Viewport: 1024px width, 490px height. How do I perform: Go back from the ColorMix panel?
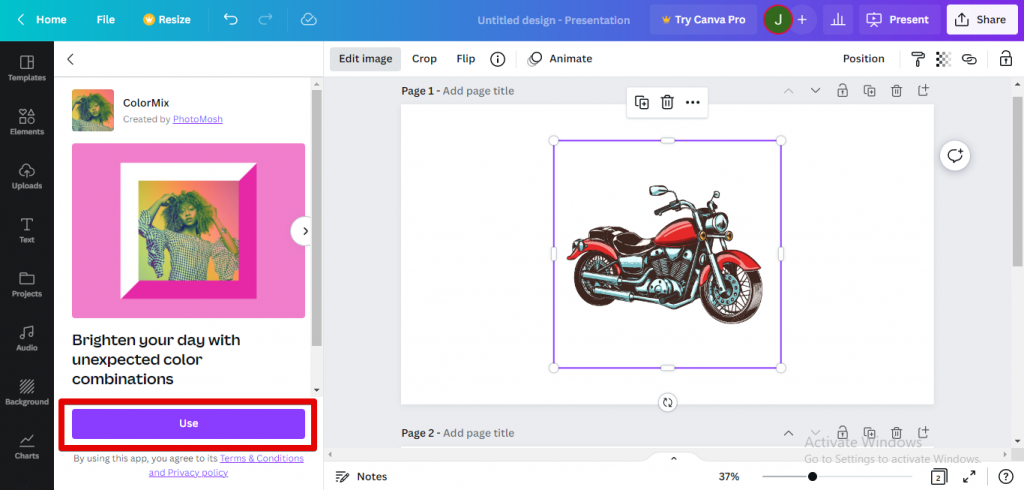pyautogui.click(x=70, y=59)
